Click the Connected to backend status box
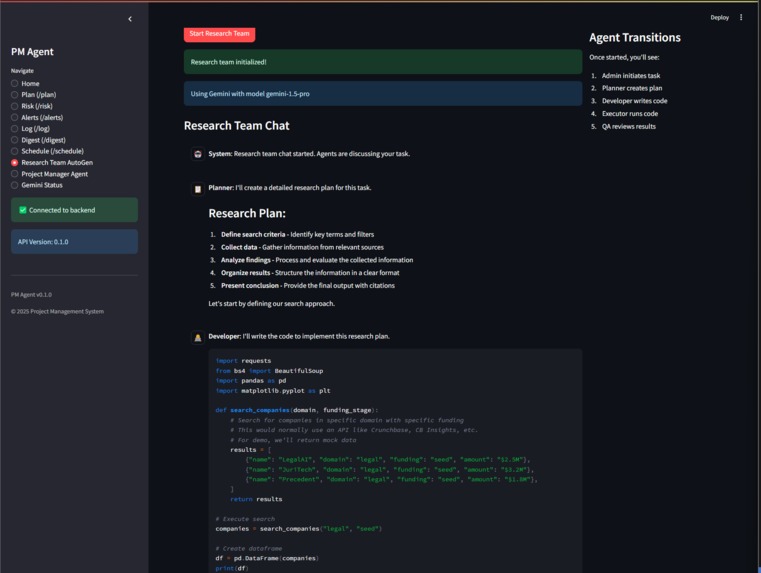Screen dimensions: 761x573 (74, 210)
